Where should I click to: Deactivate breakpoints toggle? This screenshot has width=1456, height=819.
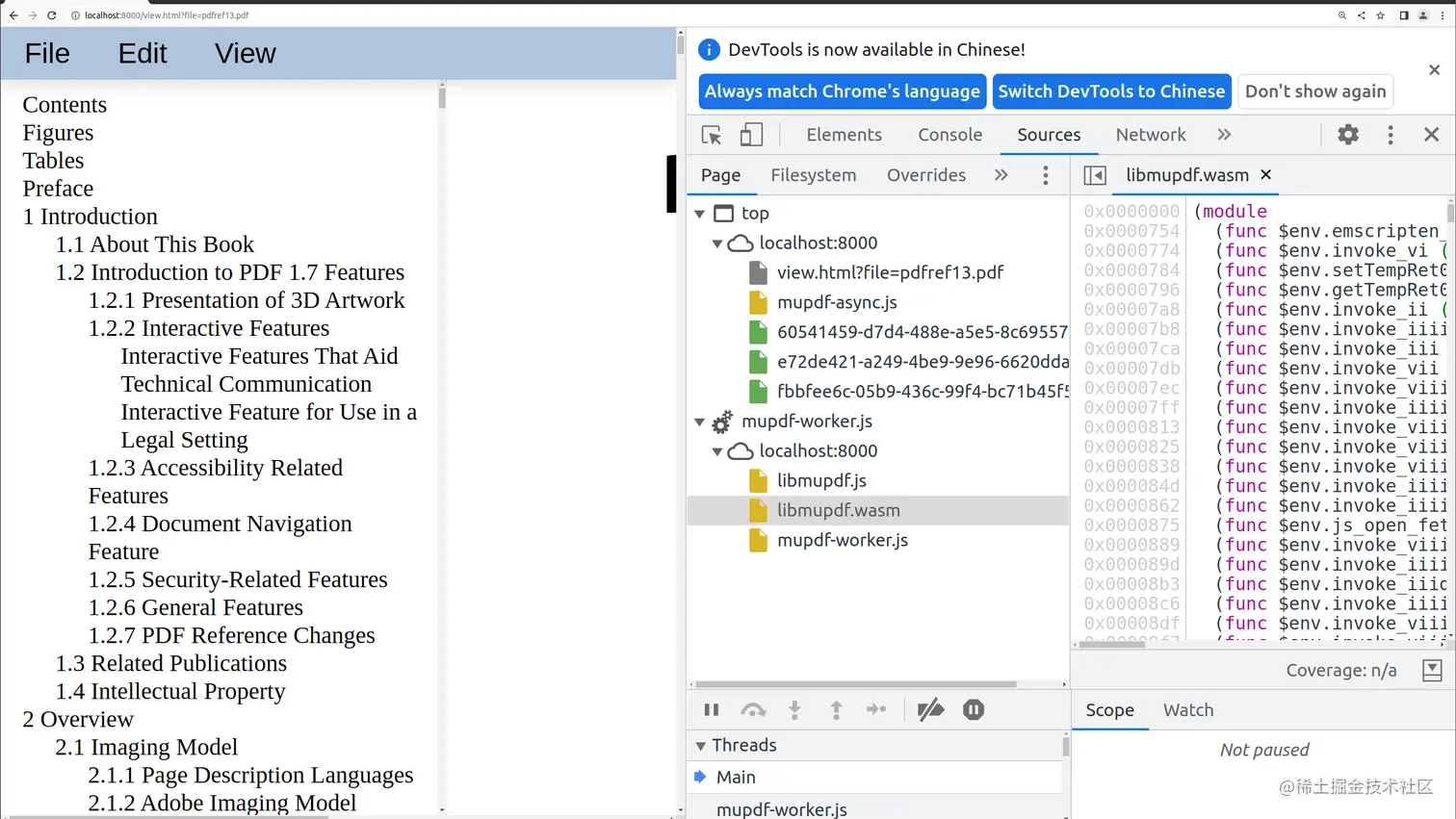(930, 710)
